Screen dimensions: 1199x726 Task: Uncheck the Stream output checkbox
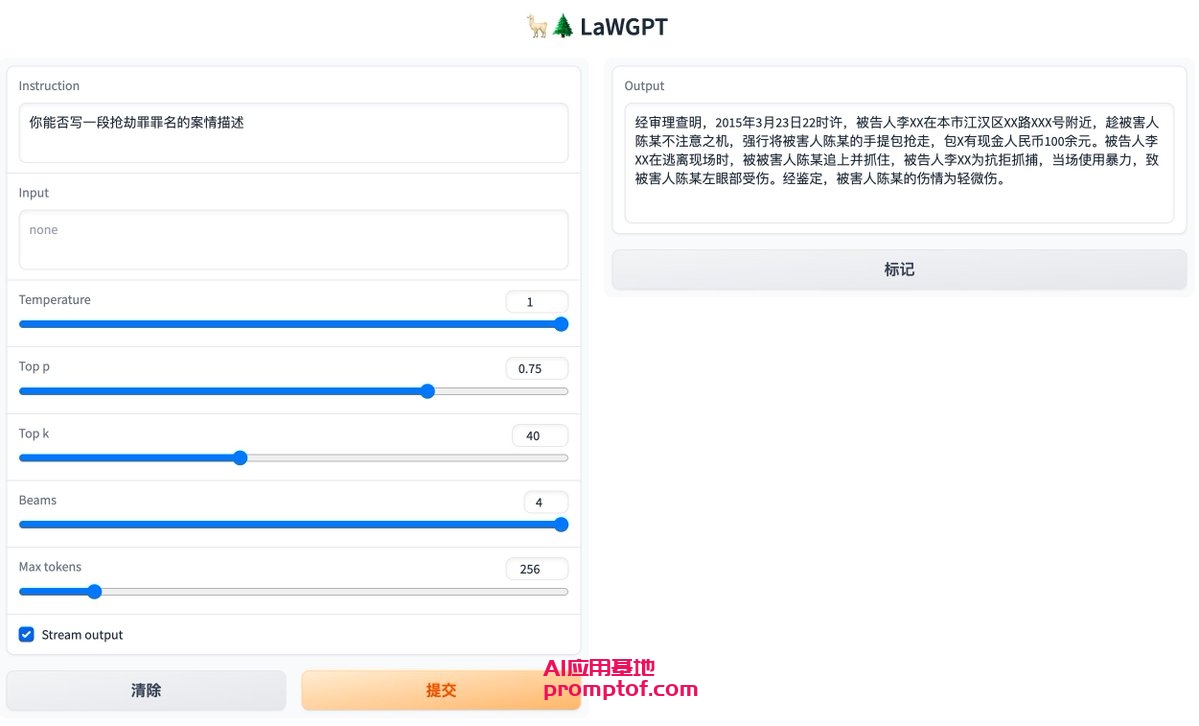(27, 635)
